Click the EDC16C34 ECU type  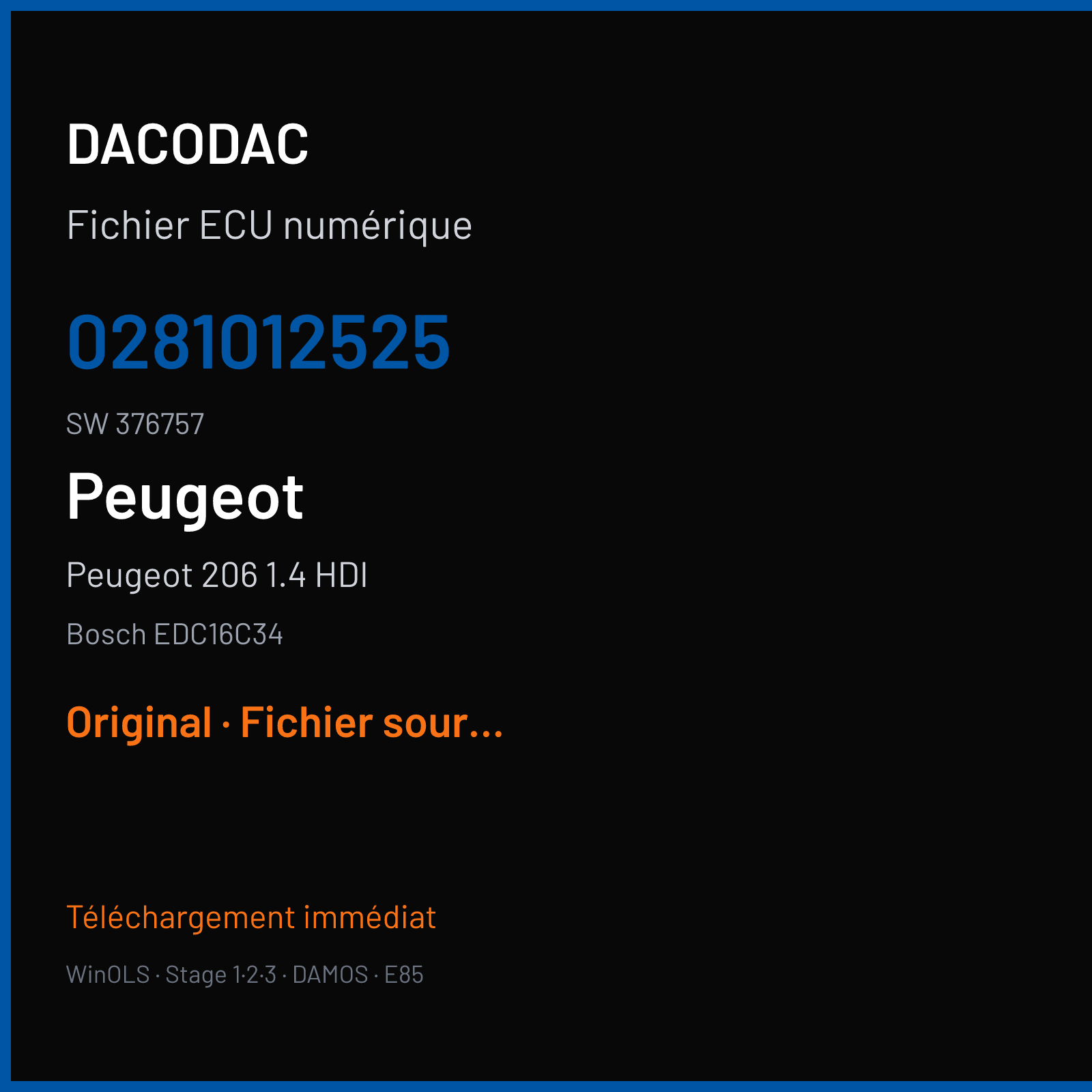[218, 634]
